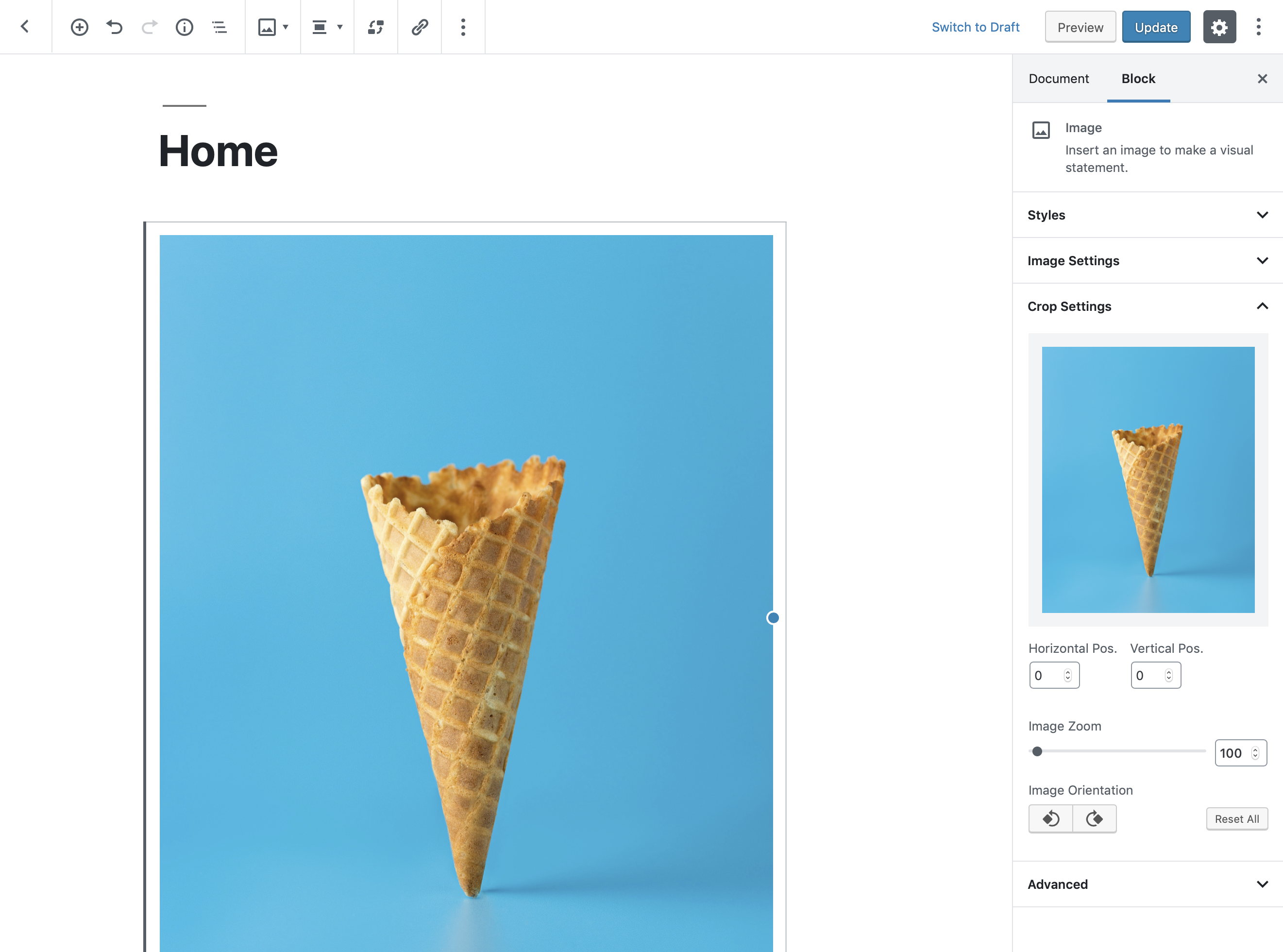Rotate image left using orientation button
1283x952 pixels.
[x=1050, y=819]
